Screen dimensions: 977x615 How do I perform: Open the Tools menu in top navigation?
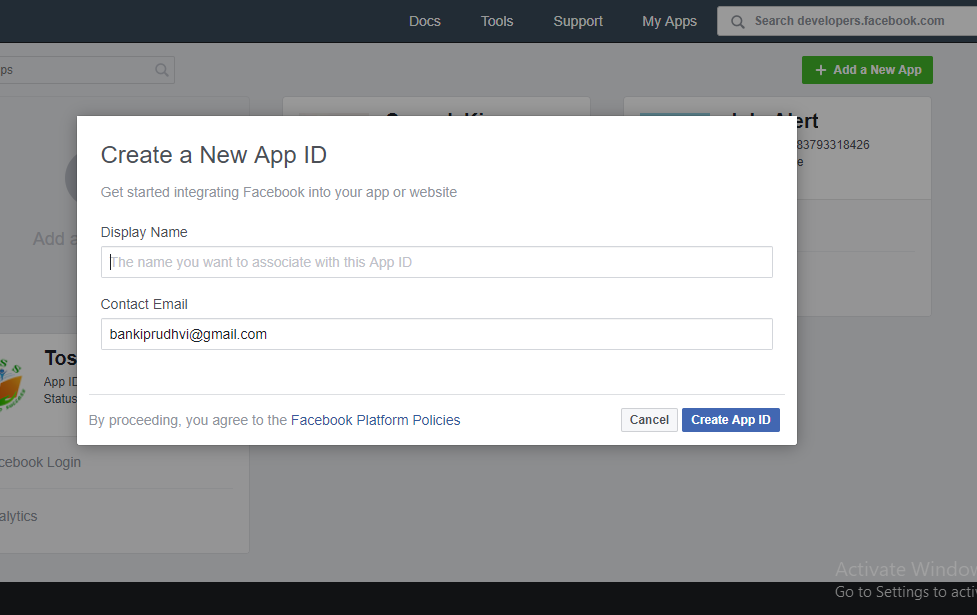pos(497,21)
